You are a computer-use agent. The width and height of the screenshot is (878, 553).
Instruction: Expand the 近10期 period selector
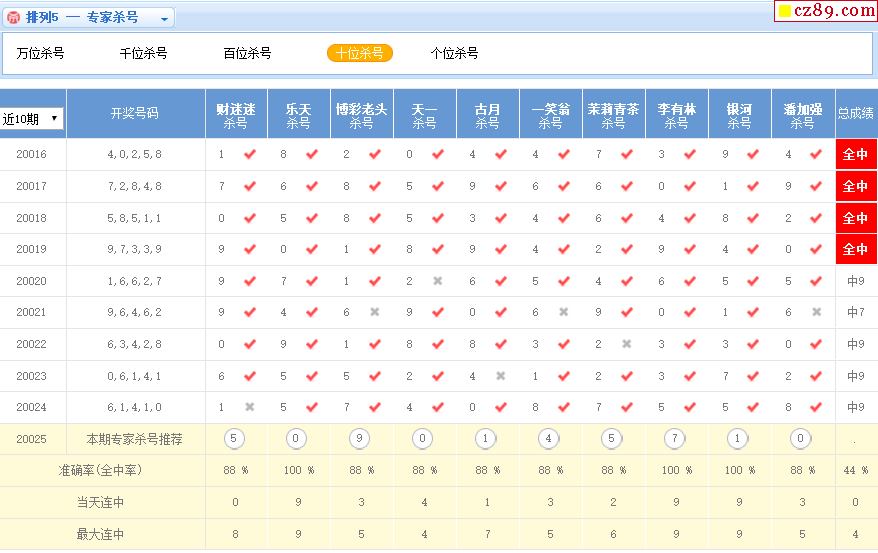[x=32, y=118]
